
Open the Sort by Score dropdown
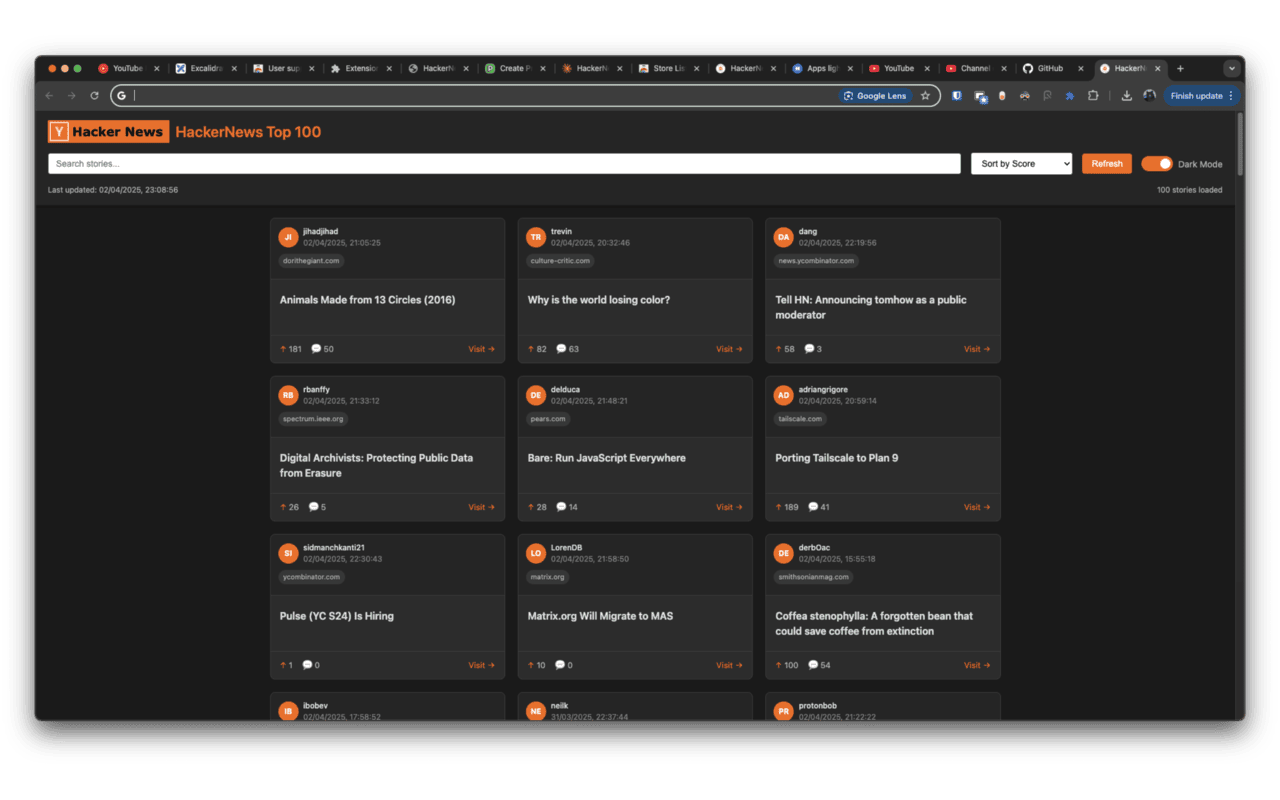click(x=1021, y=164)
